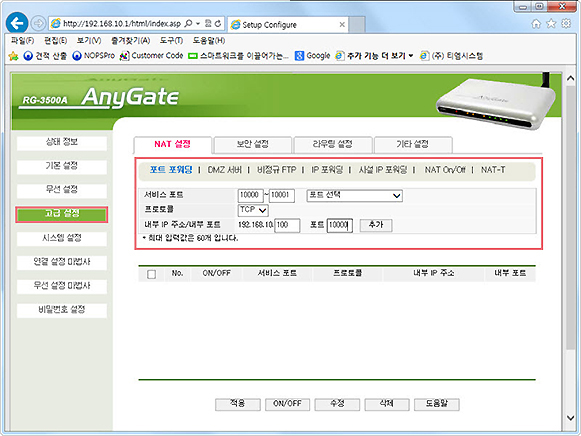Viewport: 581px width, 436px height.
Task: Toggle the select-all checkbox in table header
Action: pyautogui.click(x=152, y=274)
